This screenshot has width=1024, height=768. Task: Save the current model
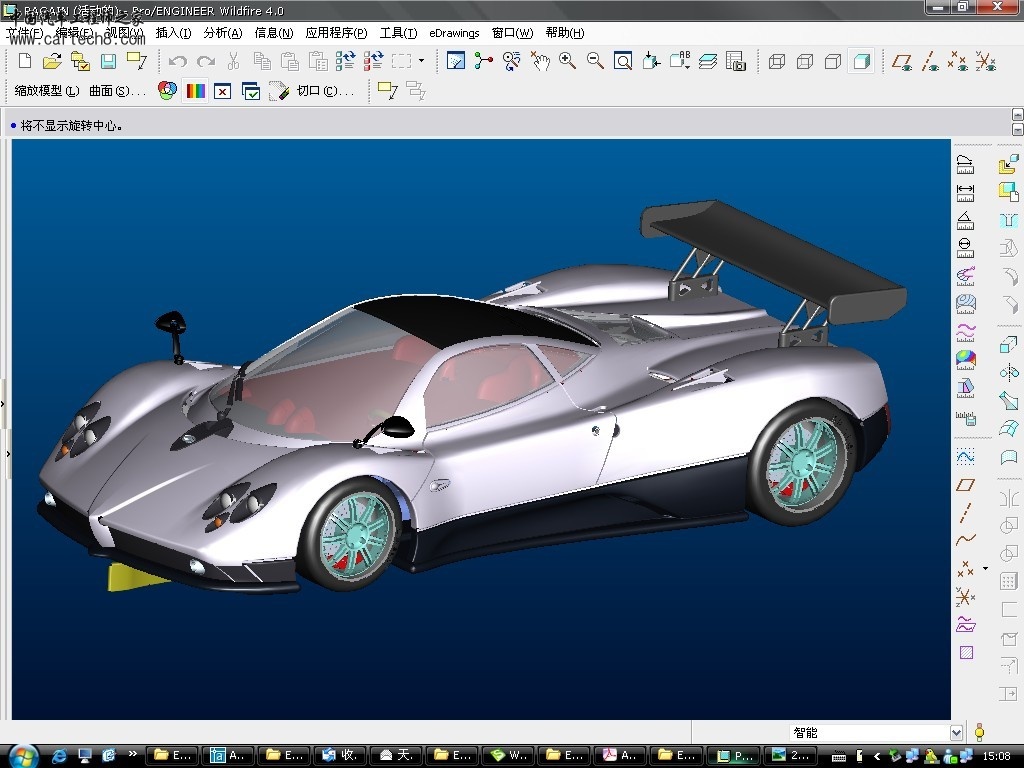pyautogui.click(x=108, y=61)
